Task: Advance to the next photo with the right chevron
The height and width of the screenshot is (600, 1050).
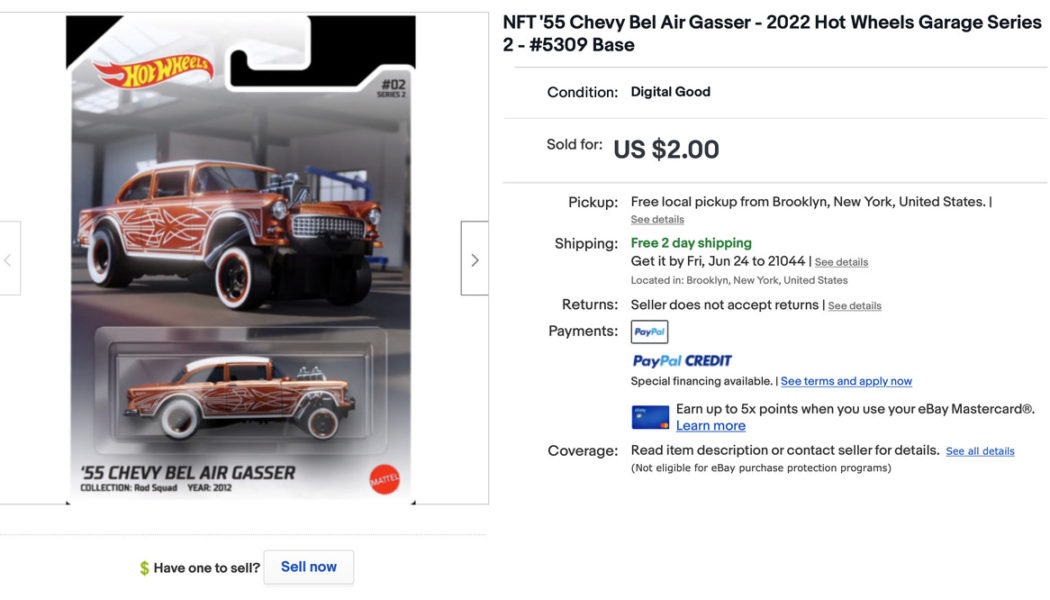Action: coord(474,258)
